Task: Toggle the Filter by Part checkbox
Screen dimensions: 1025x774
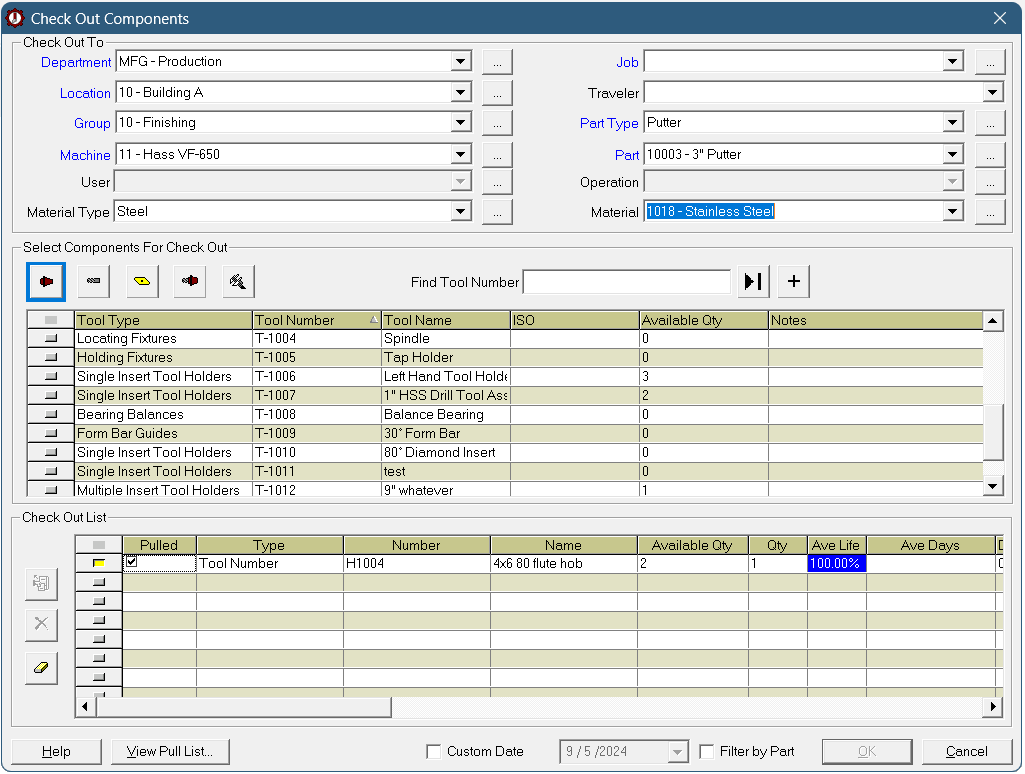Action: (x=707, y=752)
